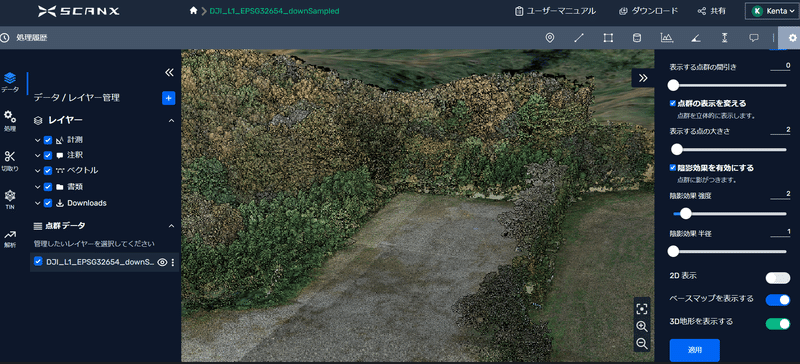The image size is (800, 364).
Task: Switch to the 解析 sidebar tab
Action: coord(10,239)
